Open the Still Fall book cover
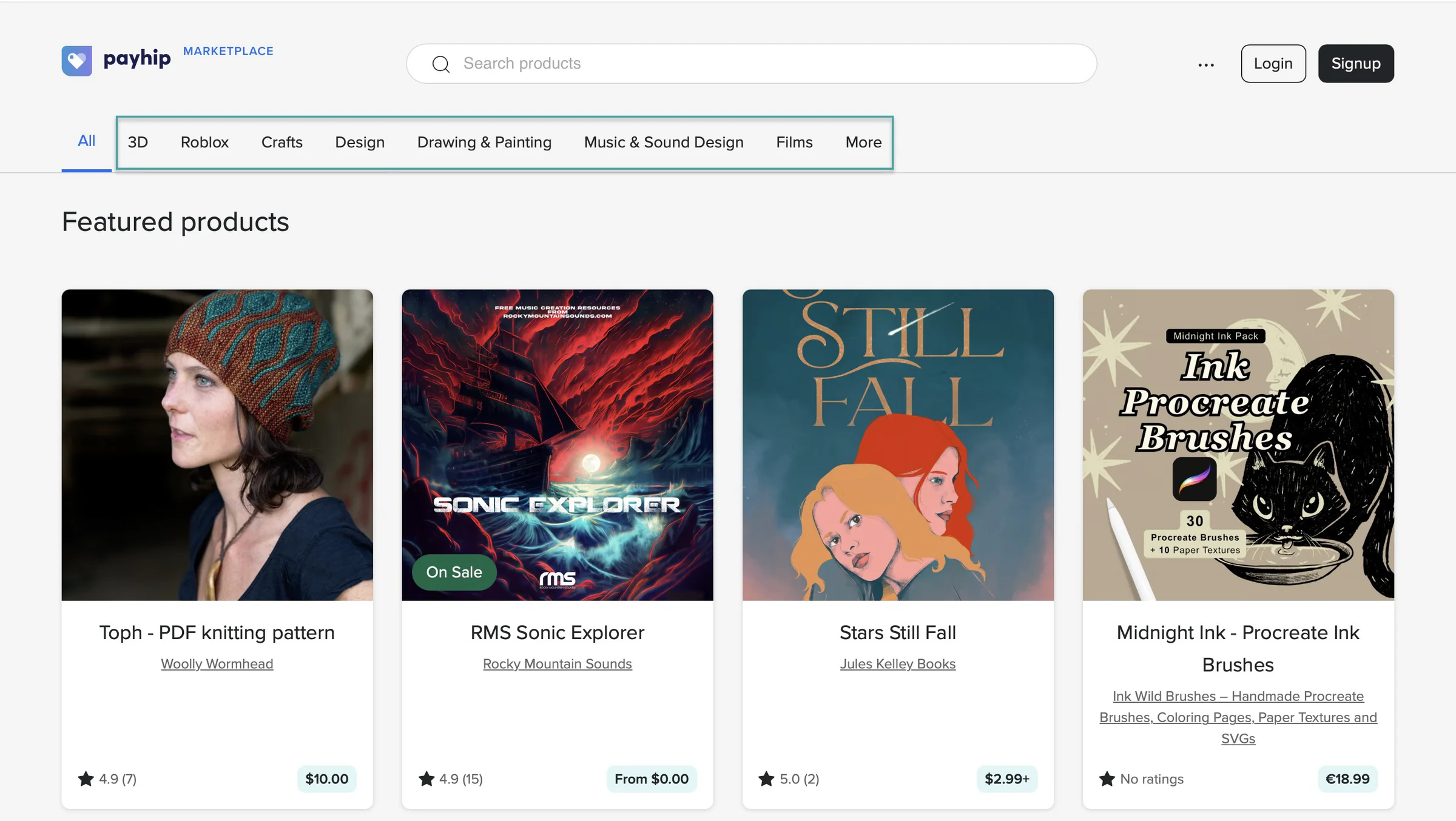 click(898, 445)
